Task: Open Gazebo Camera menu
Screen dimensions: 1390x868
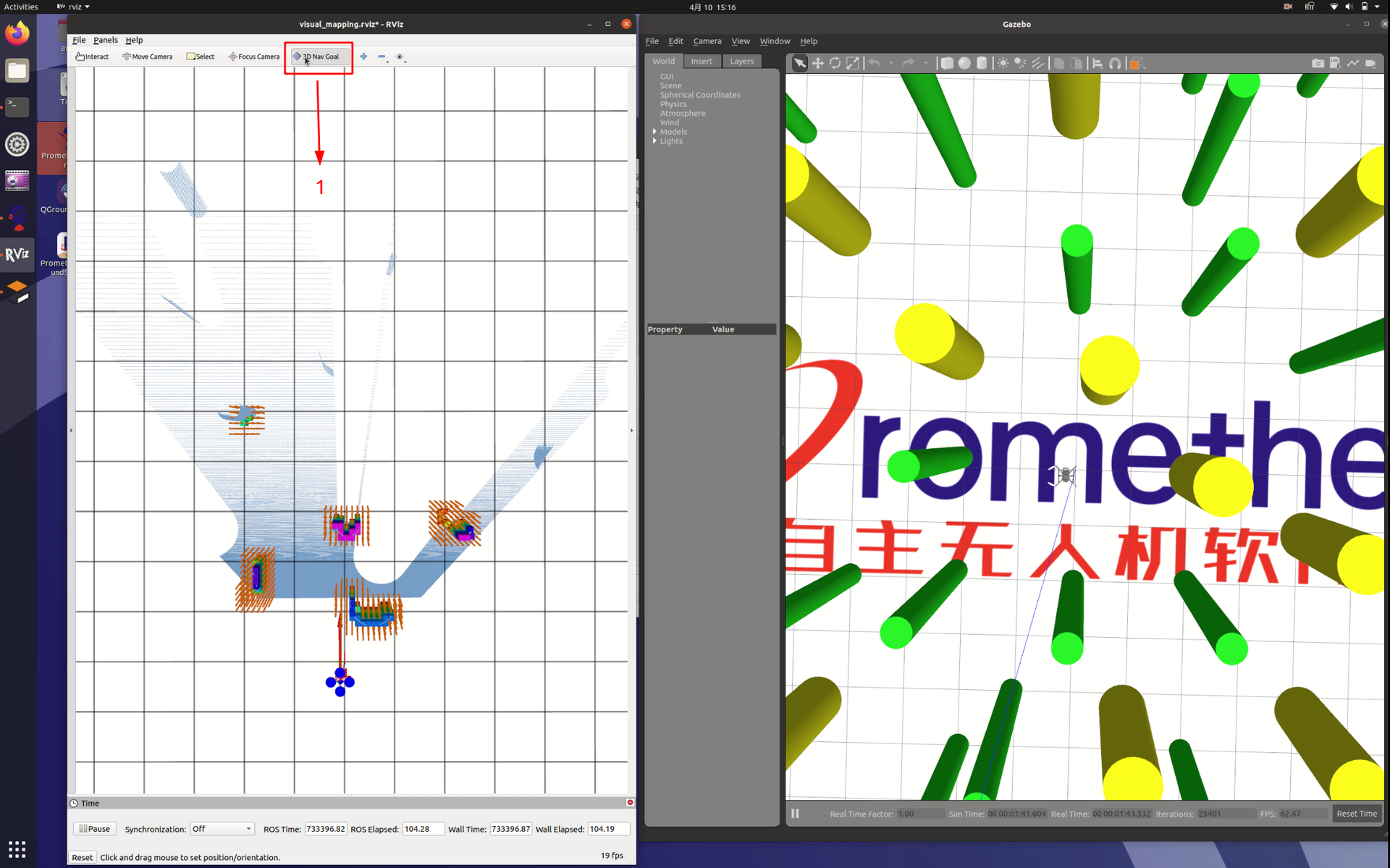Action: pos(707,41)
